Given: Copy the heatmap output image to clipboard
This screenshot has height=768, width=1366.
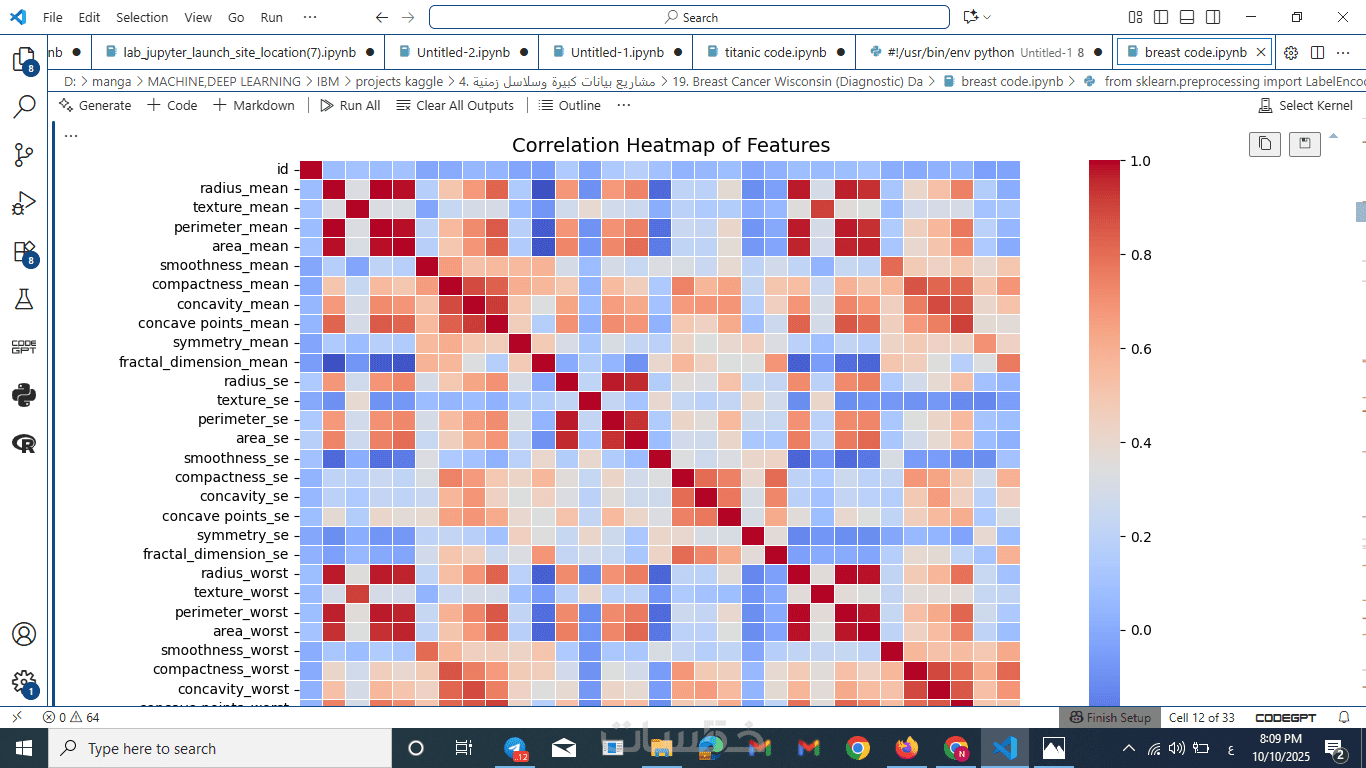Looking at the screenshot, I should tap(1265, 144).
